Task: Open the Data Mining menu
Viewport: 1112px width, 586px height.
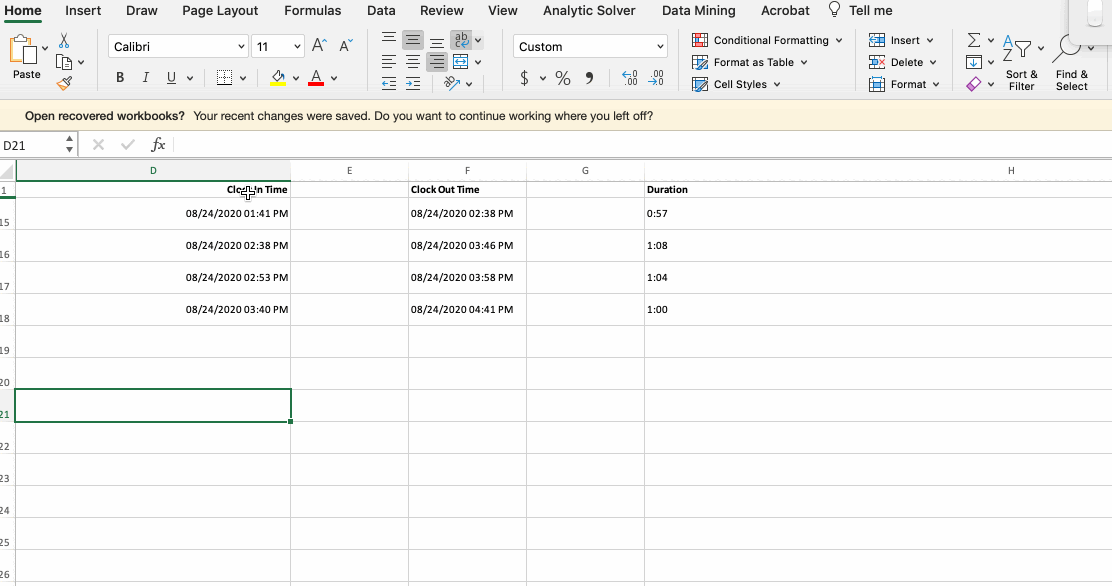Action: (698, 11)
